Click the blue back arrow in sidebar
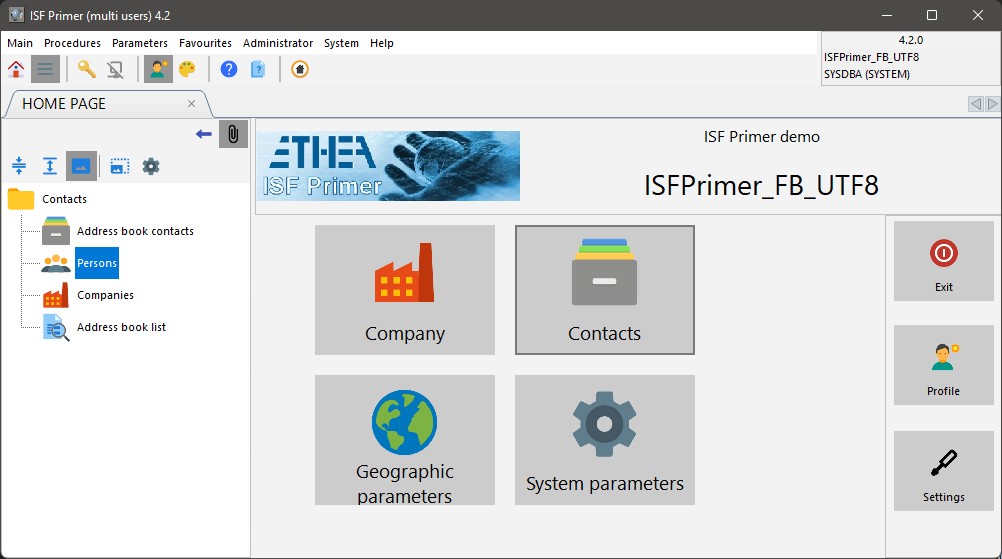 tap(204, 134)
